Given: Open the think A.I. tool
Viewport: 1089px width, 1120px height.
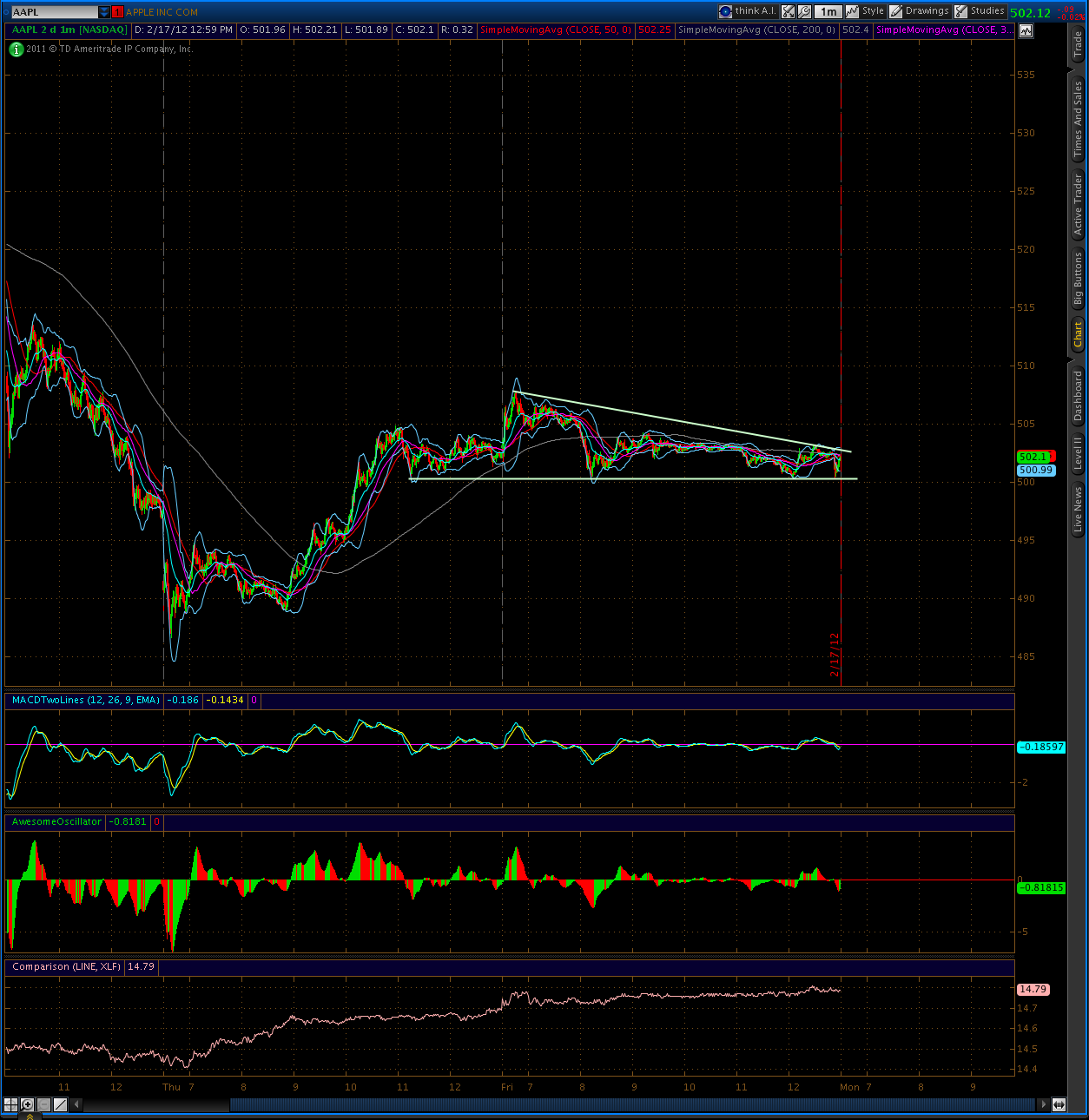Looking at the screenshot, I should click(749, 11).
